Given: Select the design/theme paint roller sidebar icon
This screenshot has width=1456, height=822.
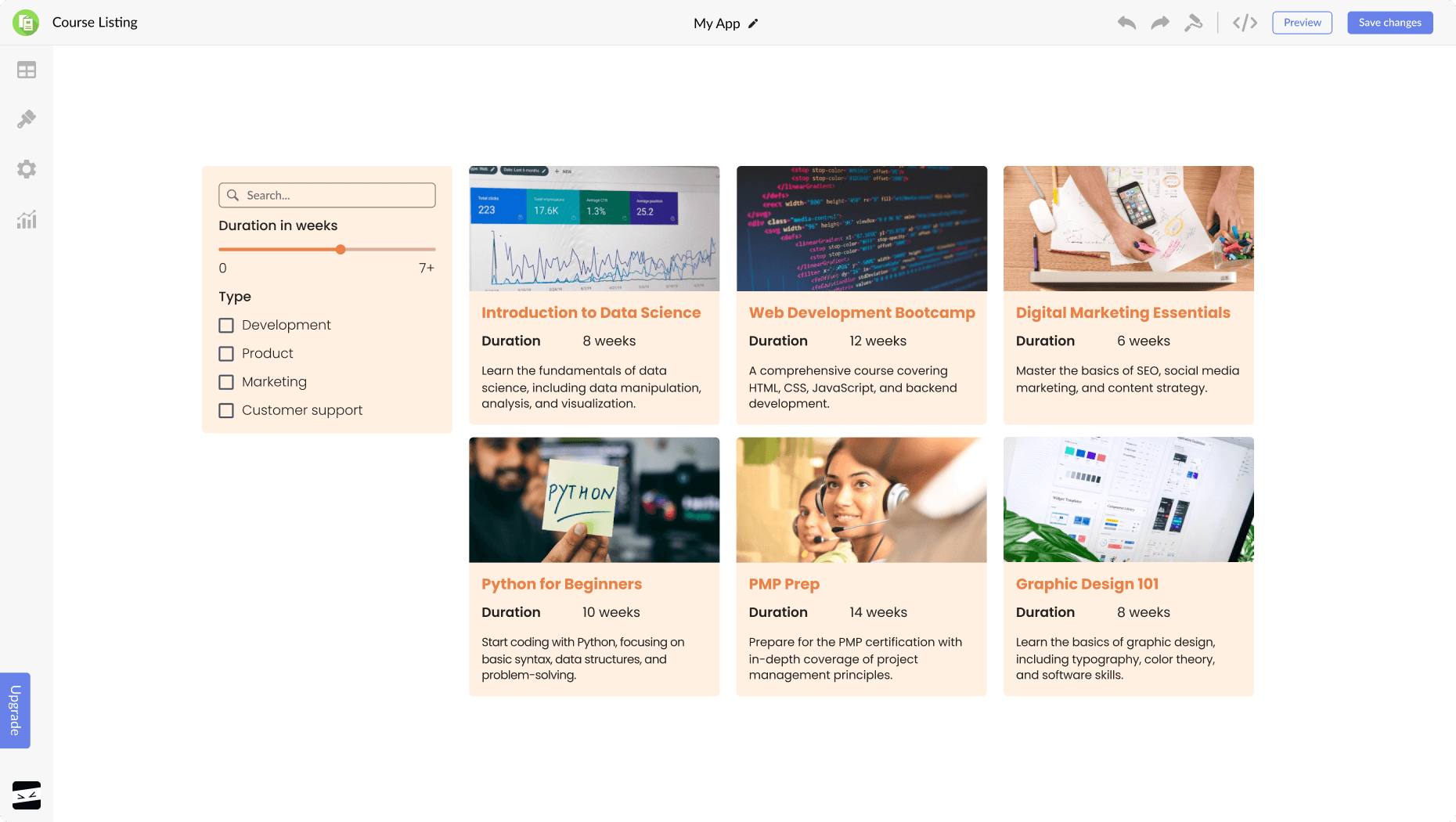Looking at the screenshot, I should [26, 118].
